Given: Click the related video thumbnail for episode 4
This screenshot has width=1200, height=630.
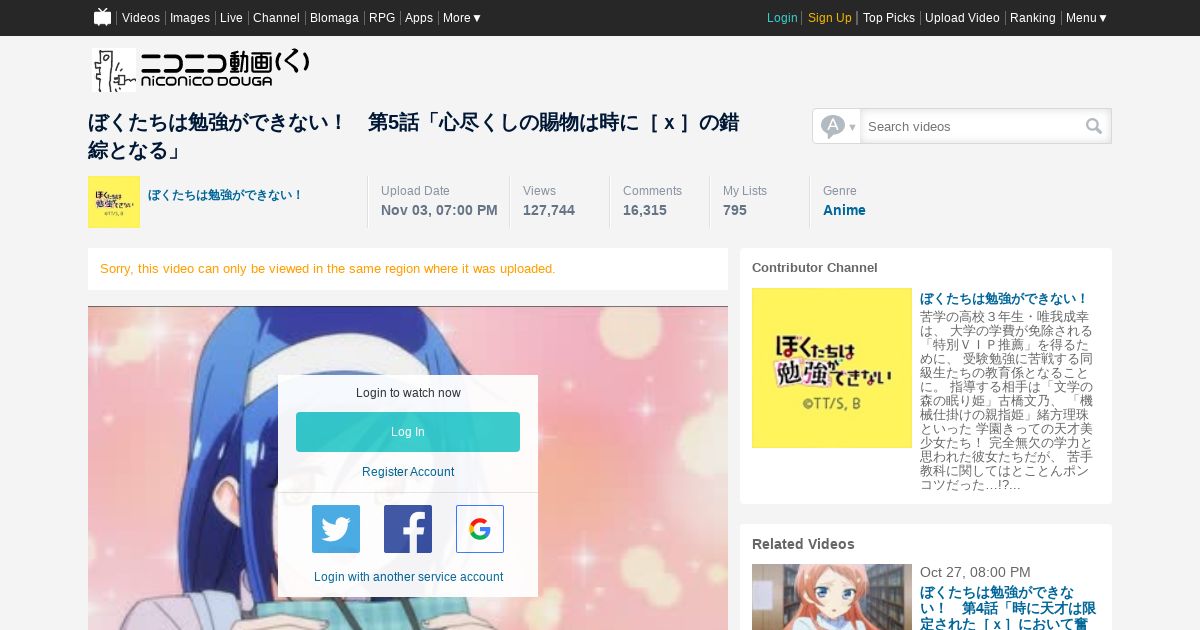Looking at the screenshot, I should click(832, 597).
